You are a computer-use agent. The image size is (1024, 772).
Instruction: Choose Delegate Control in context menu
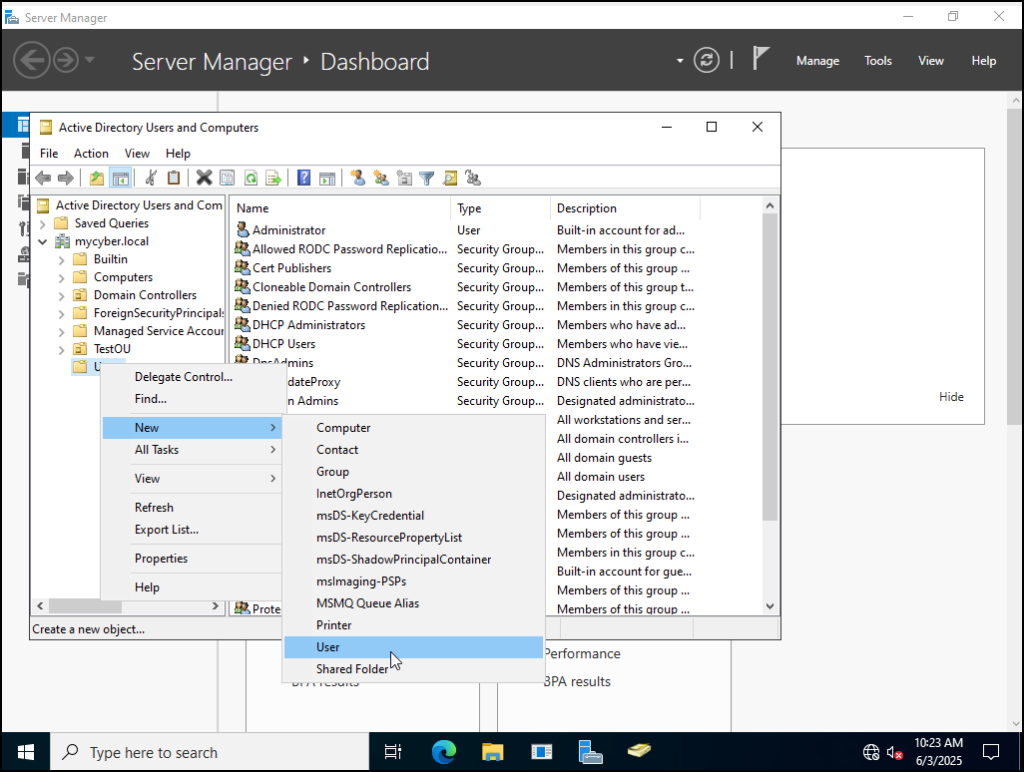[192, 377]
